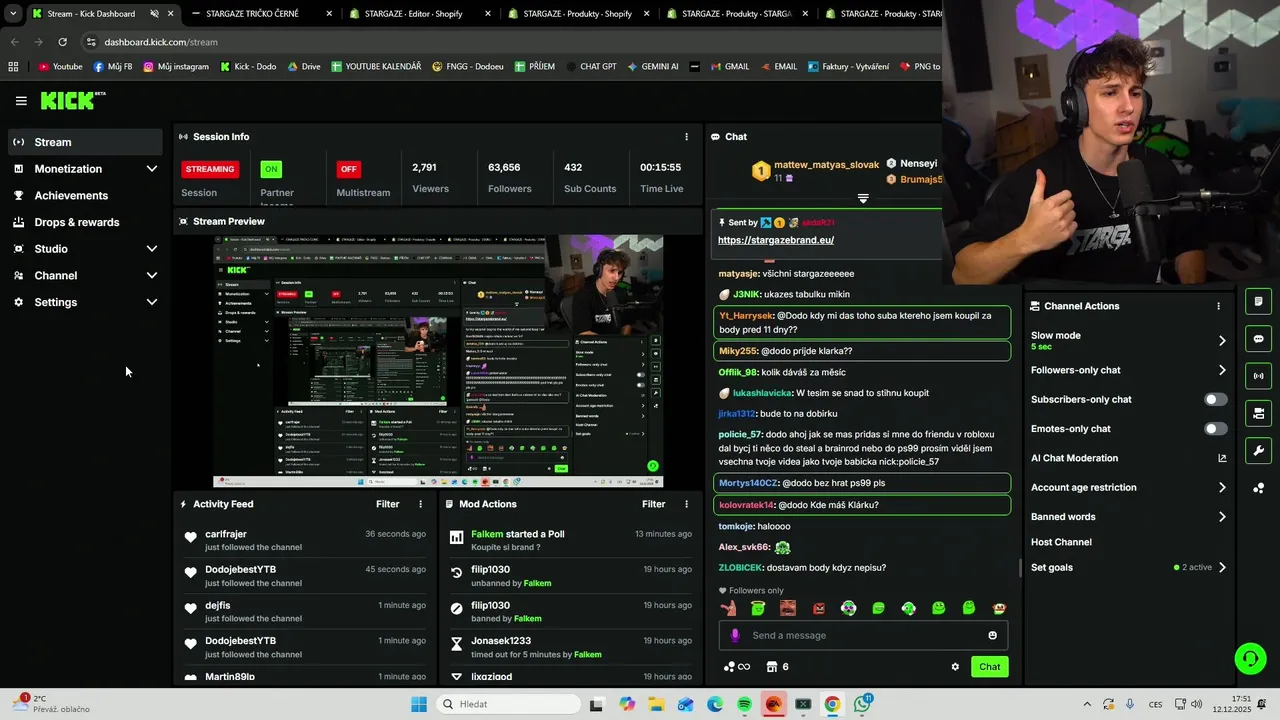Click the Windows taskbar Hledat search box
Image resolution: width=1280 pixels, height=720 pixels.
click(x=508, y=704)
